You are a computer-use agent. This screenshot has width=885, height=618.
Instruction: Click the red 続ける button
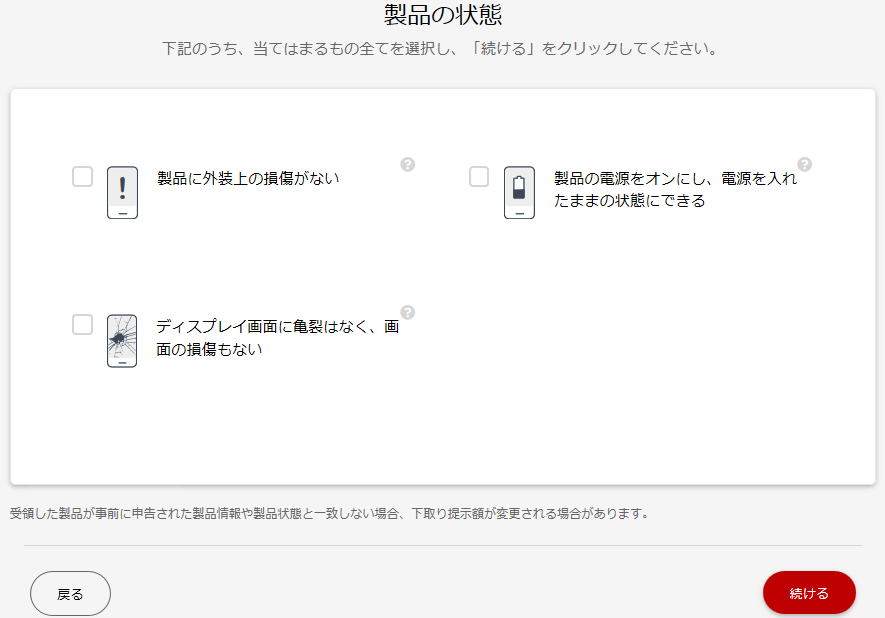click(809, 593)
